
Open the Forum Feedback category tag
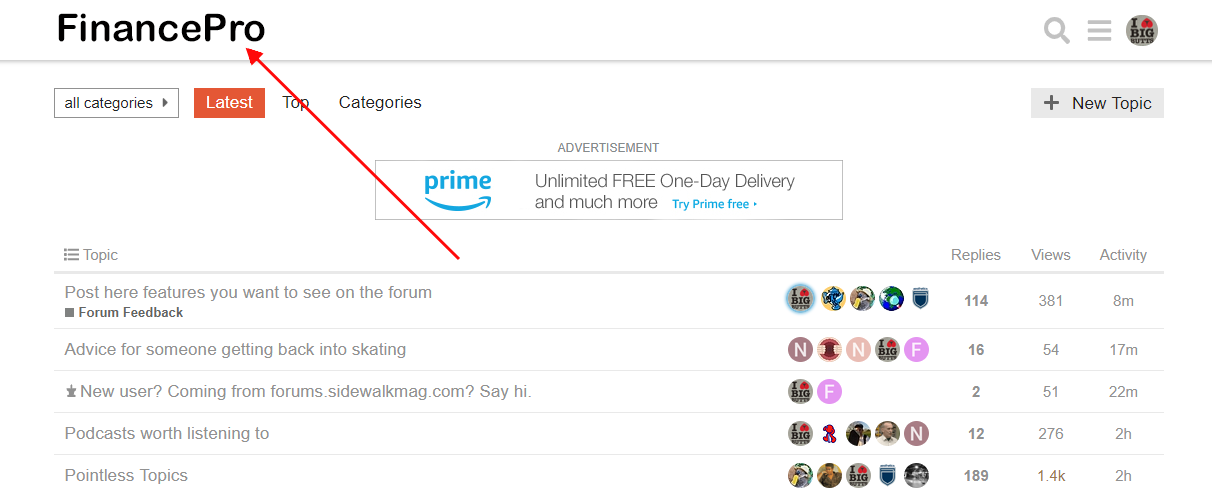(x=130, y=313)
